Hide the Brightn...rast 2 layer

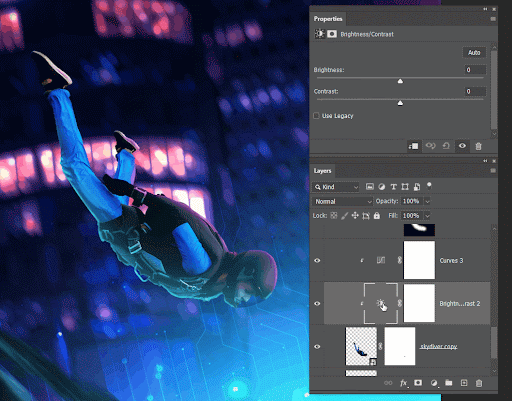[317, 303]
